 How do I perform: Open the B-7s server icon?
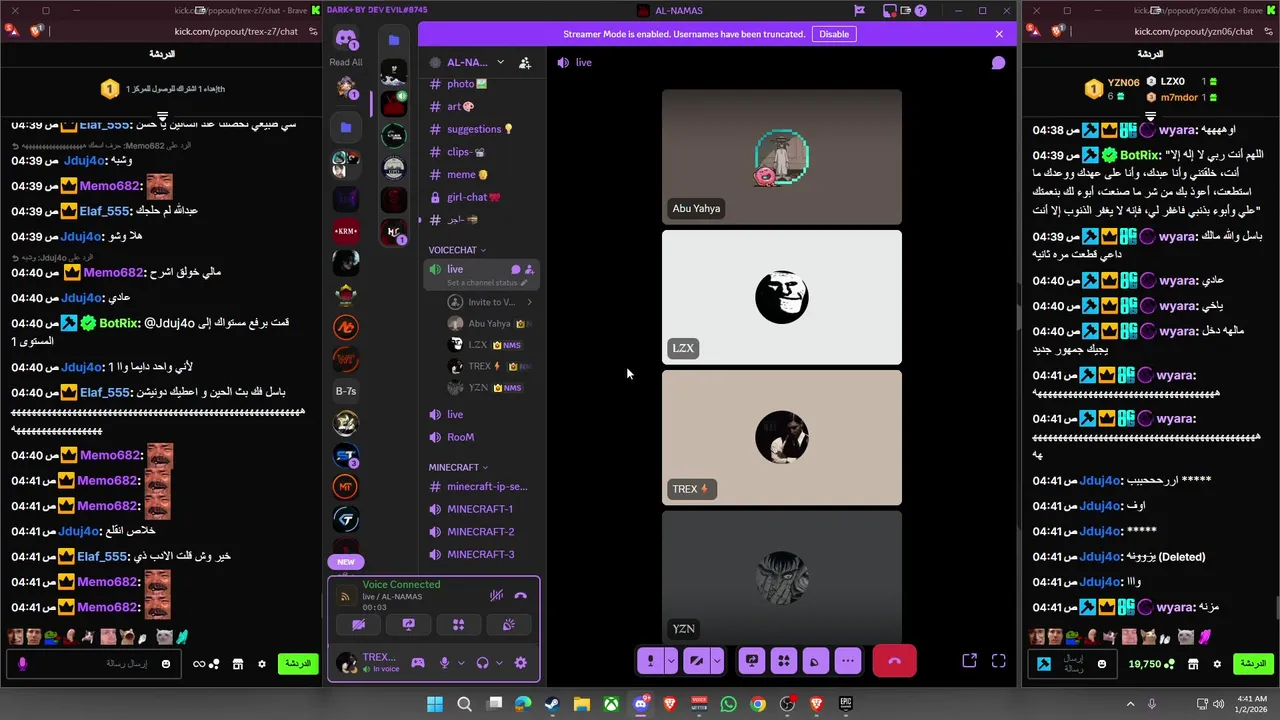pyautogui.click(x=346, y=391)
